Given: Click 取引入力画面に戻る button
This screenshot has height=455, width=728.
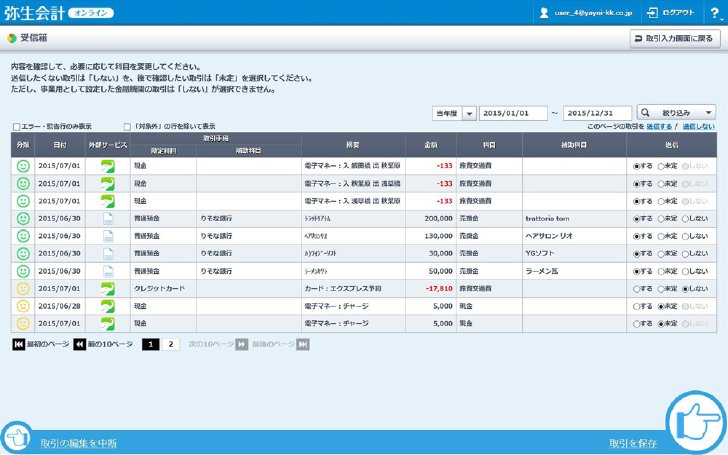Looking at the screenshot, I should pyautogui.click(x=675, y=39).
